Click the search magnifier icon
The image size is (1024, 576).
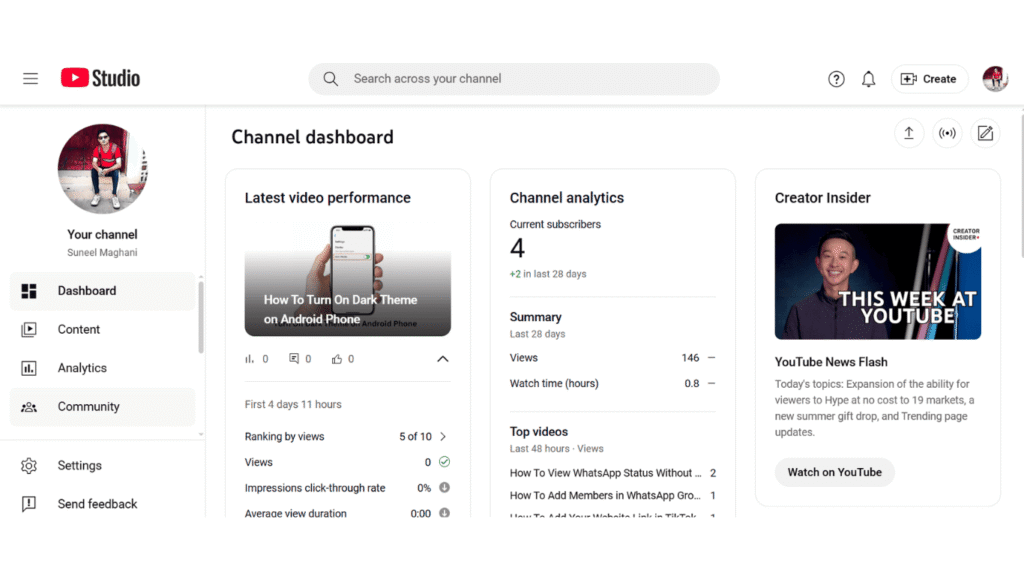pos(330,79)
